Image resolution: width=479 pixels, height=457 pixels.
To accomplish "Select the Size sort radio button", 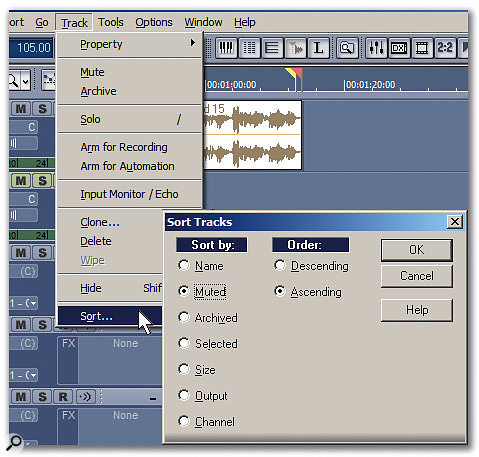I will click(184, 369).
